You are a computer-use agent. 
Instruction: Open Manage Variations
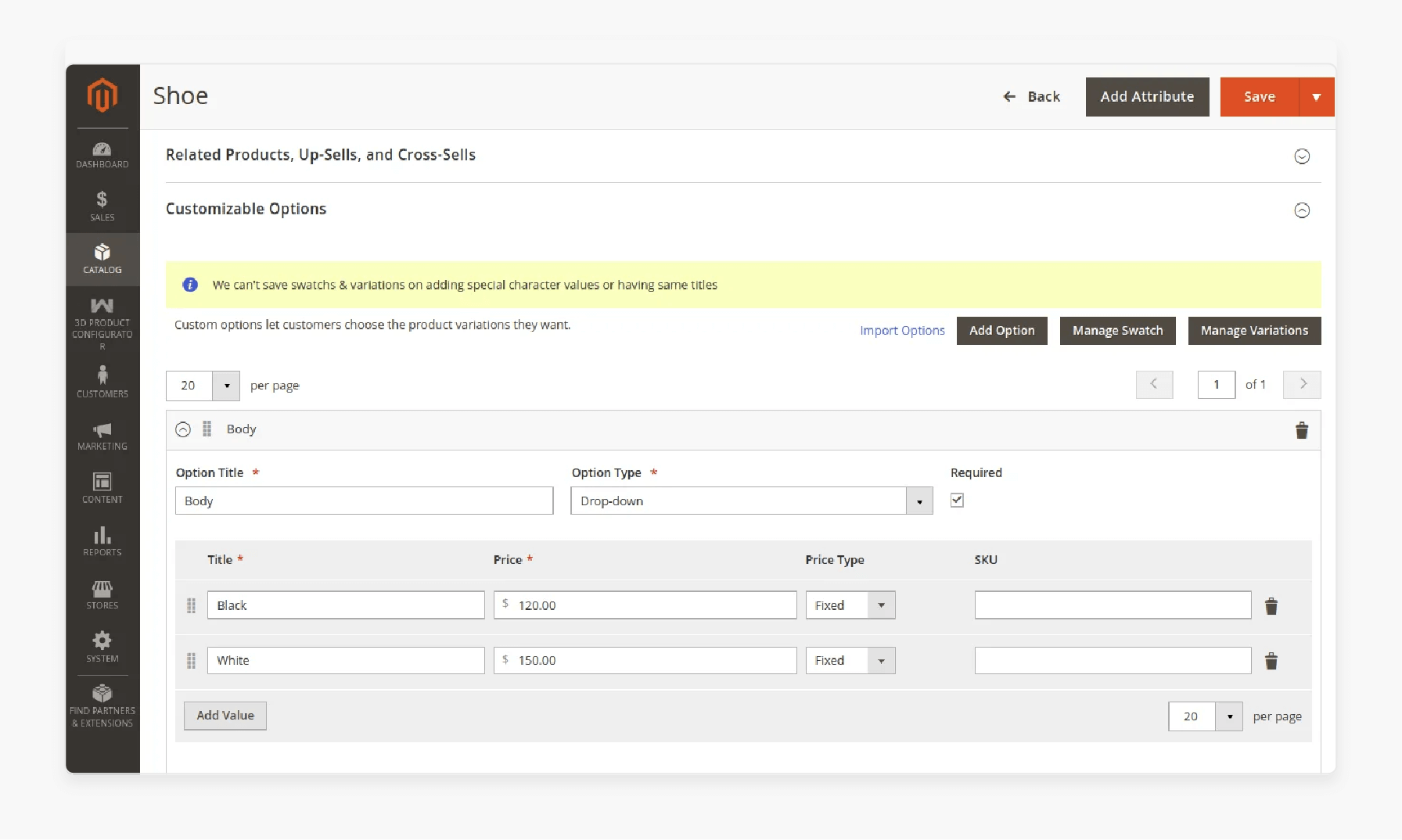(1254, 331)
